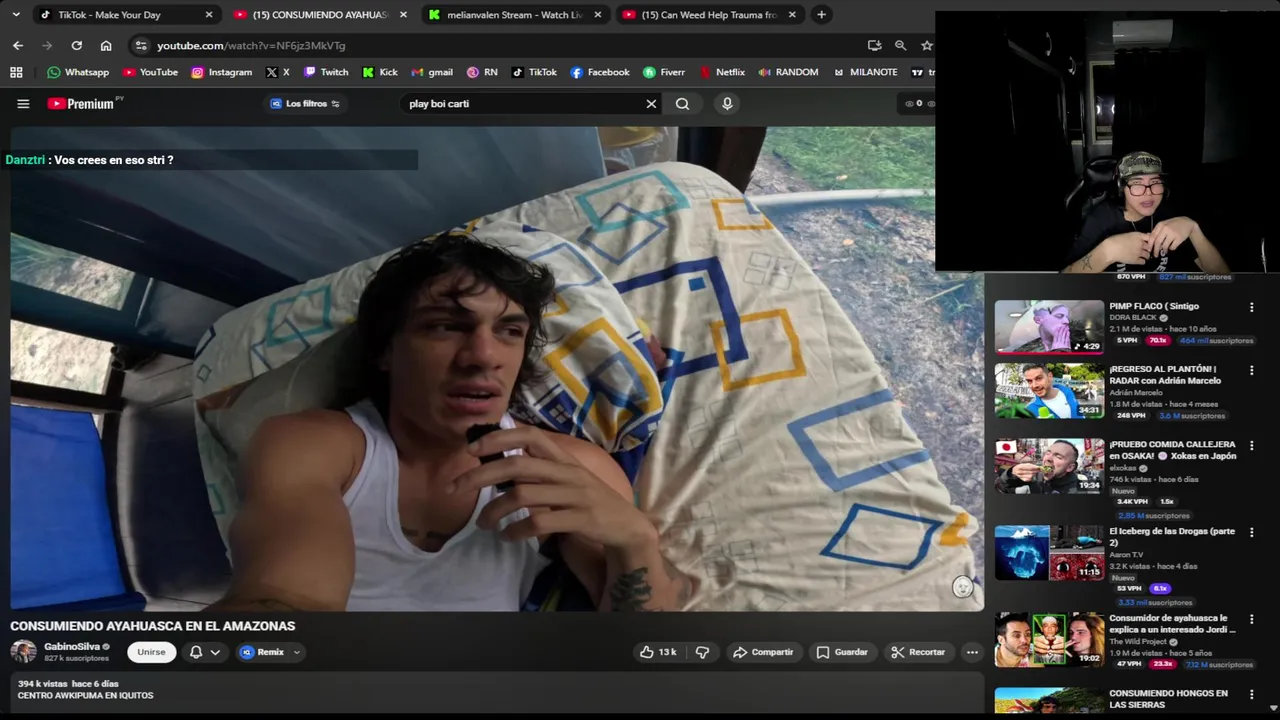The width and height of the screenshot is (1280, 720).
Task: Open the RANDOM bookmark folder
Action: point(788,72)
